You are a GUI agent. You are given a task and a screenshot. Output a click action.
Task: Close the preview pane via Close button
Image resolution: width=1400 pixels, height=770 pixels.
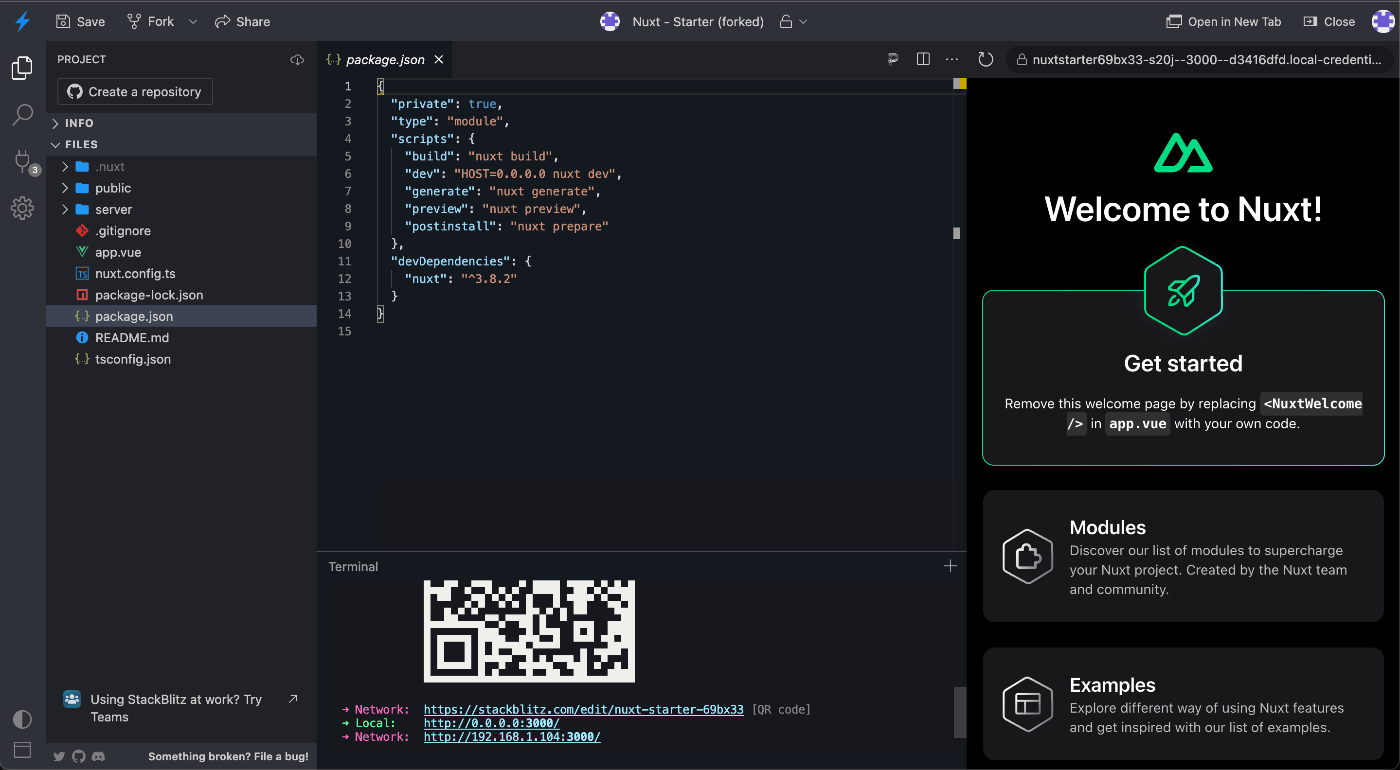click(1329, 21)
